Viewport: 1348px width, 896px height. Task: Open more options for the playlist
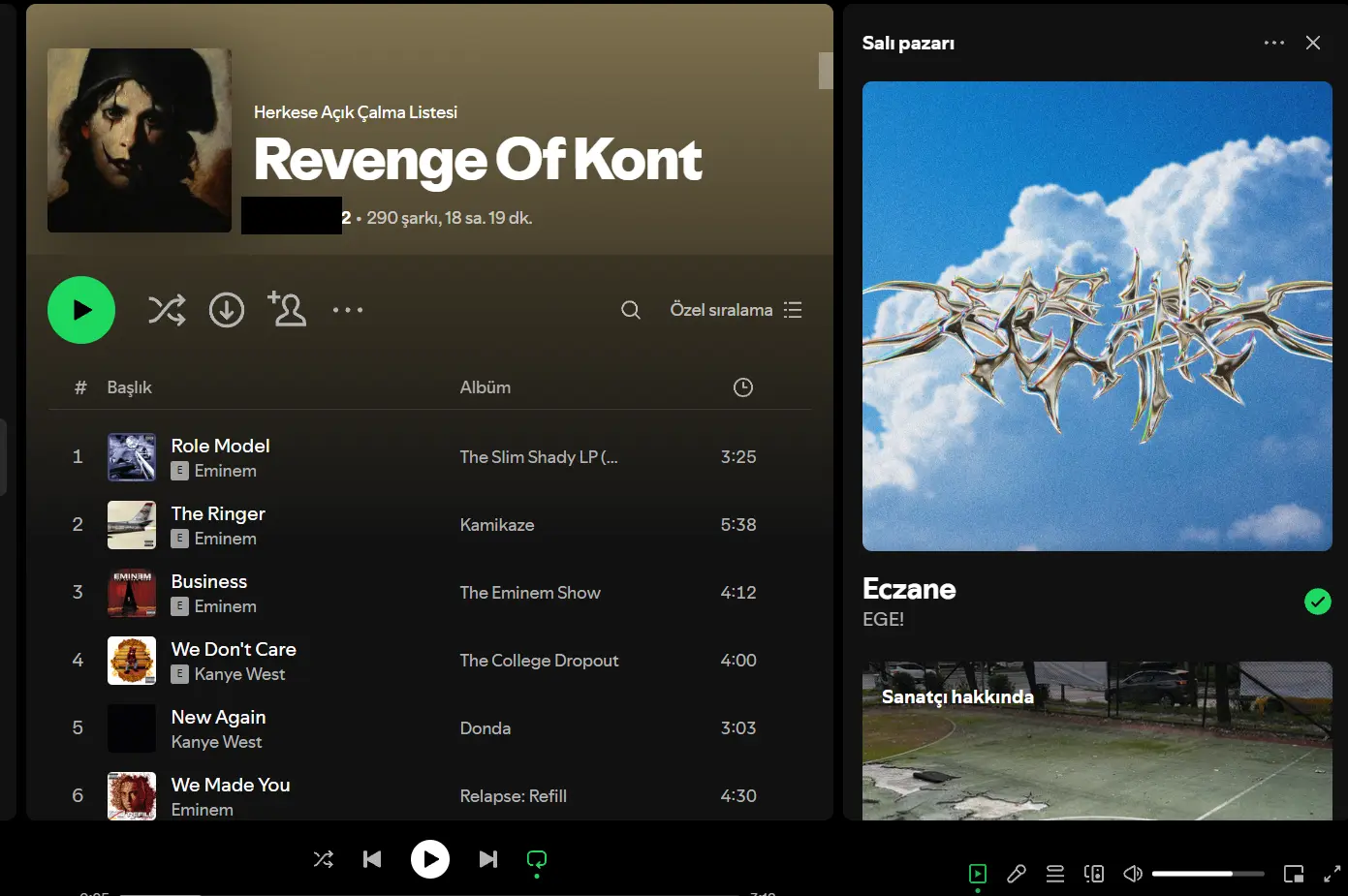pos(348,310)
